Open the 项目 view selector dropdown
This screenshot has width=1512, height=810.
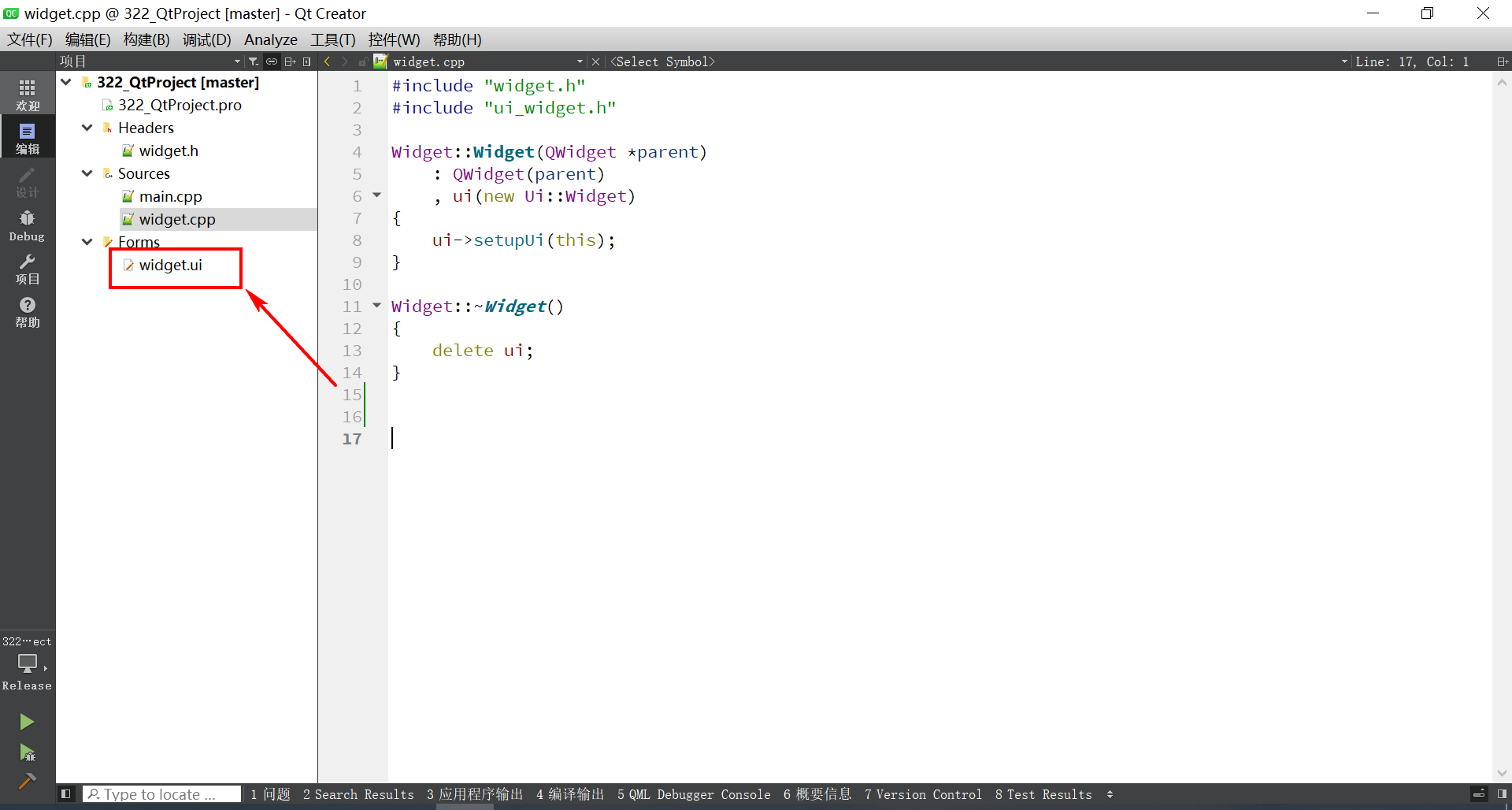coord(150,61)
